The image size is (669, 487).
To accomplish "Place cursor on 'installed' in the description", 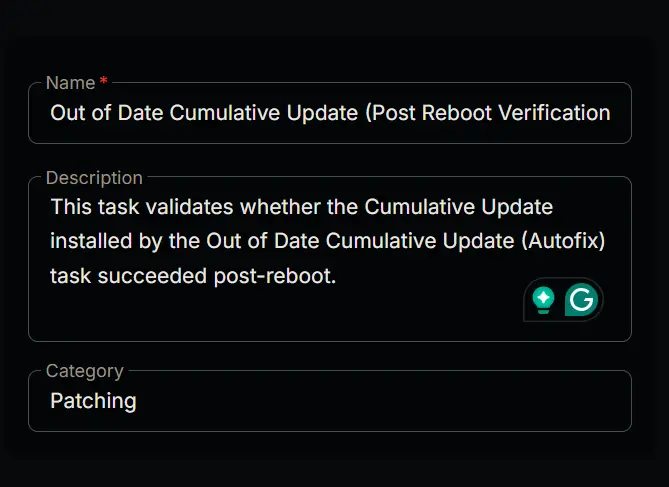I will pyautogui.click(x=91, y=241).
